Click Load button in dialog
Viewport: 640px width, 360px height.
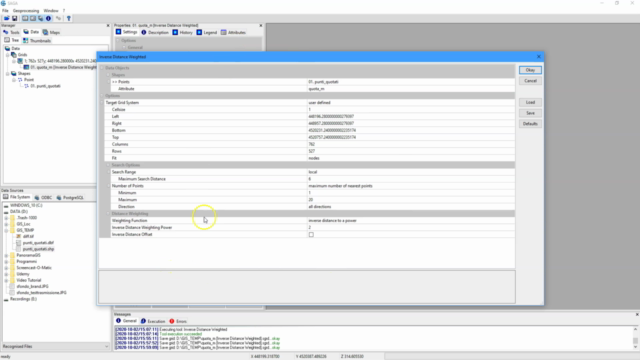coord(530,102)
